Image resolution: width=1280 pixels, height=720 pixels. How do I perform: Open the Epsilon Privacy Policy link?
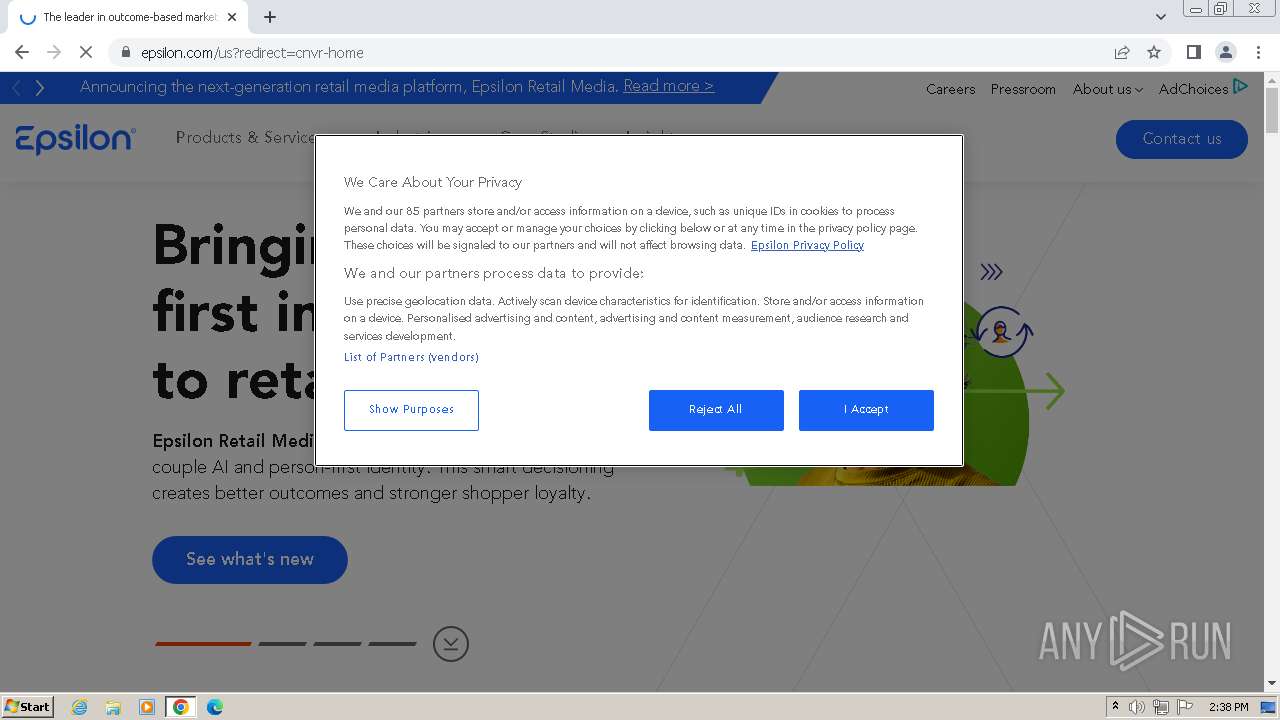807,245
